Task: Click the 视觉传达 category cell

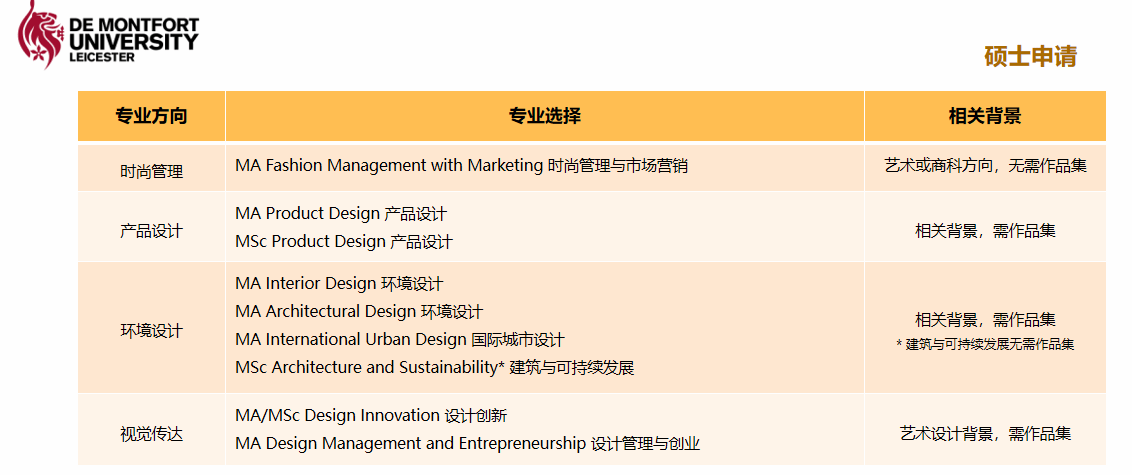Action: (x=151, y=435)
